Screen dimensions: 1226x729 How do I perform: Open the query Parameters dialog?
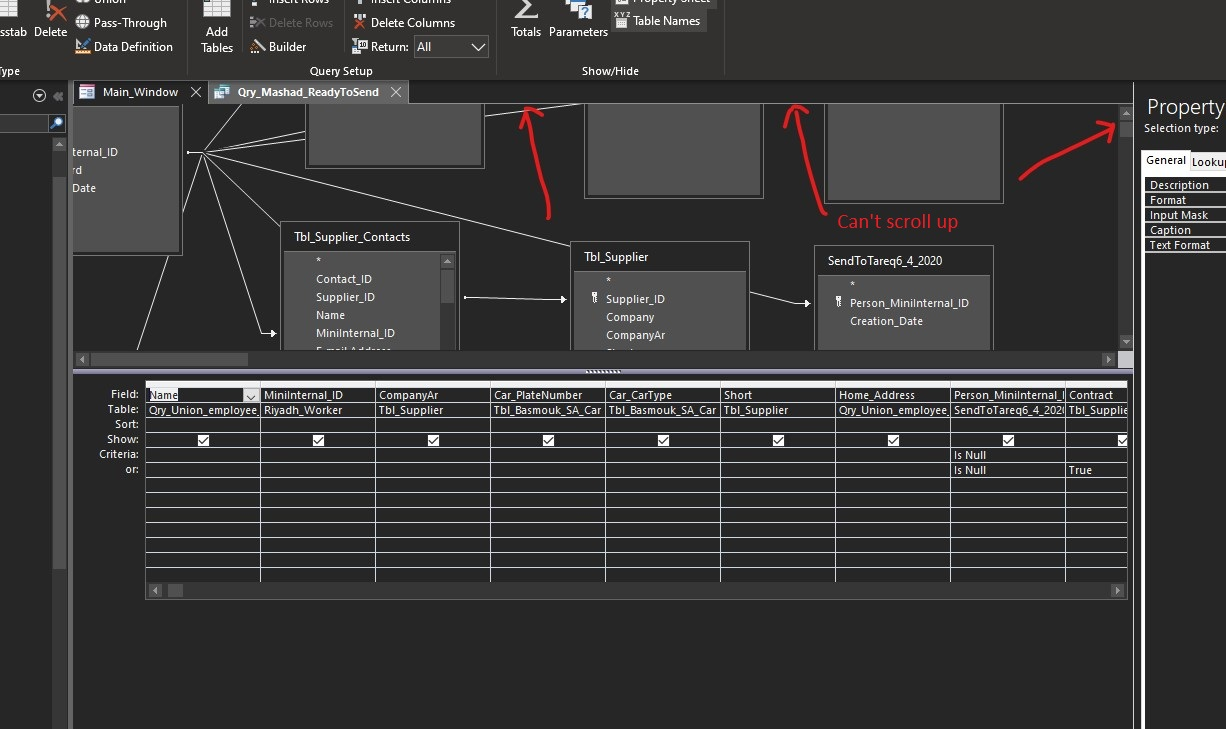[x=578, y=20]
